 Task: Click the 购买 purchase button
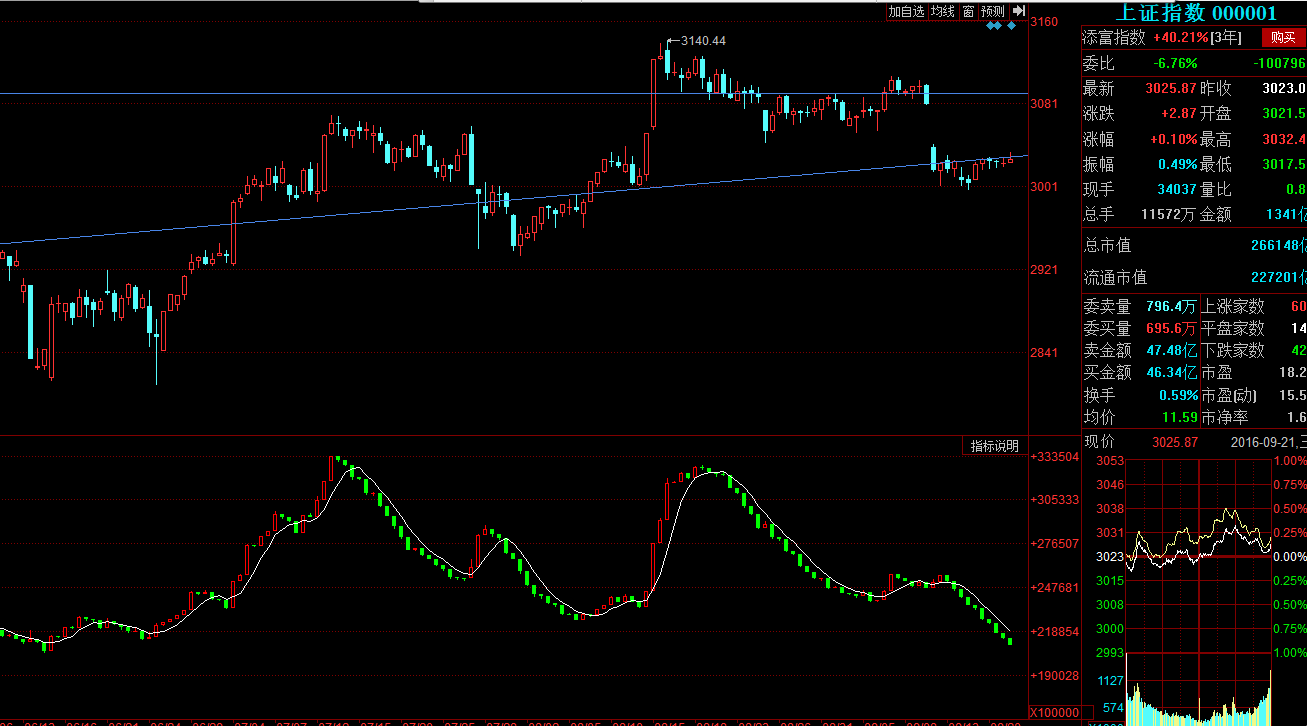pos(1282,37)
